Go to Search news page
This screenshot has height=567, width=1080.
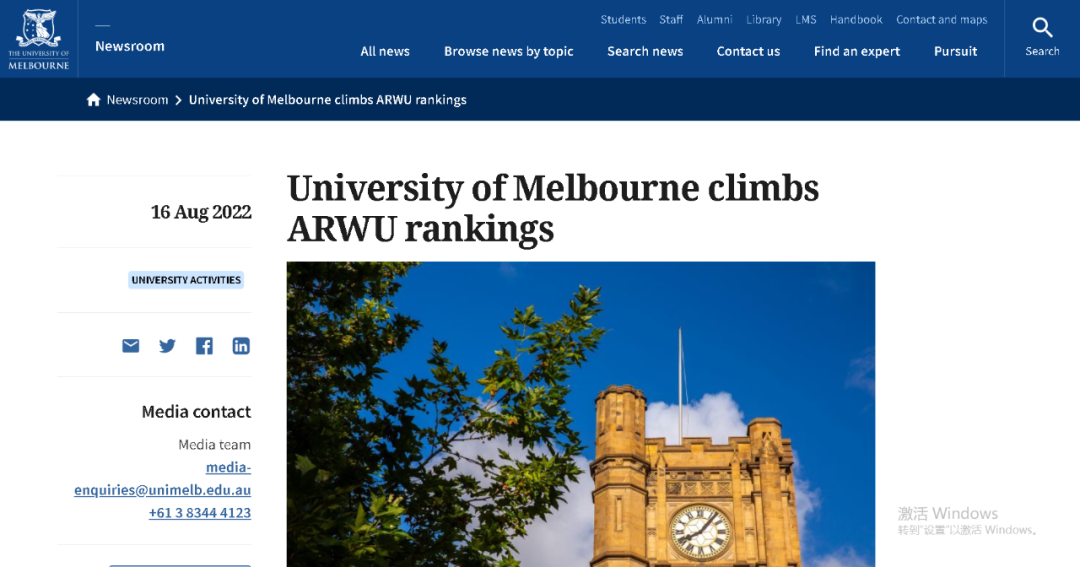(x=645, y=51)
